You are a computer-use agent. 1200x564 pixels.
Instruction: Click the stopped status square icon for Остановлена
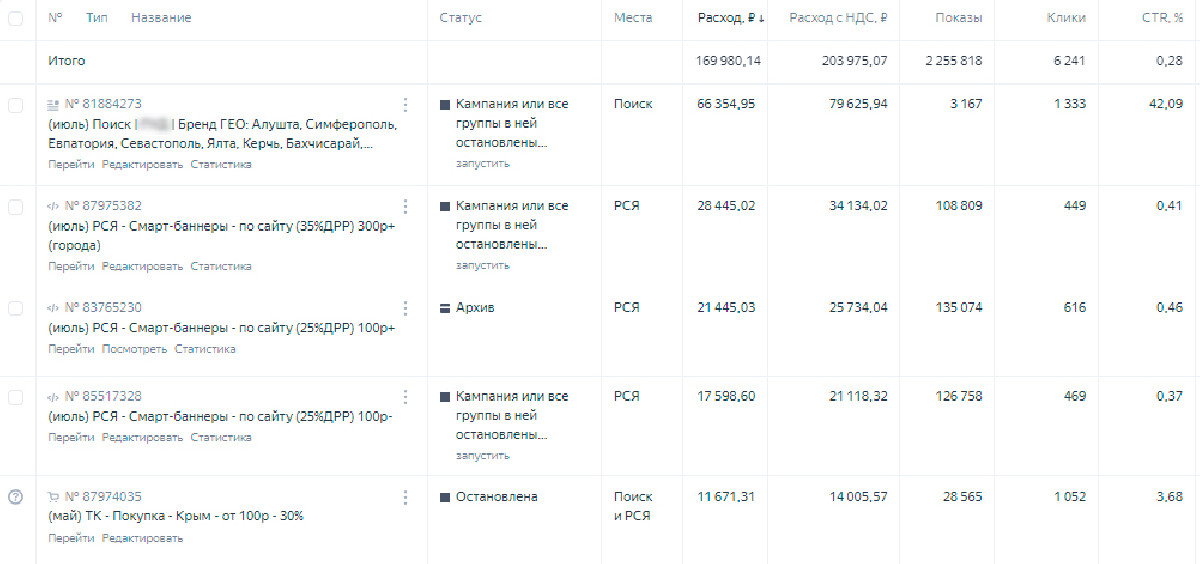445,497
